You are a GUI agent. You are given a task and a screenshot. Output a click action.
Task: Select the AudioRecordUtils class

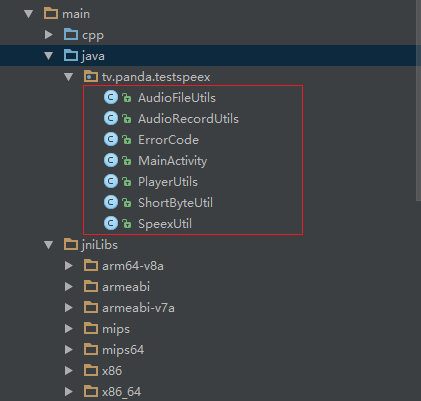point(188,119)
